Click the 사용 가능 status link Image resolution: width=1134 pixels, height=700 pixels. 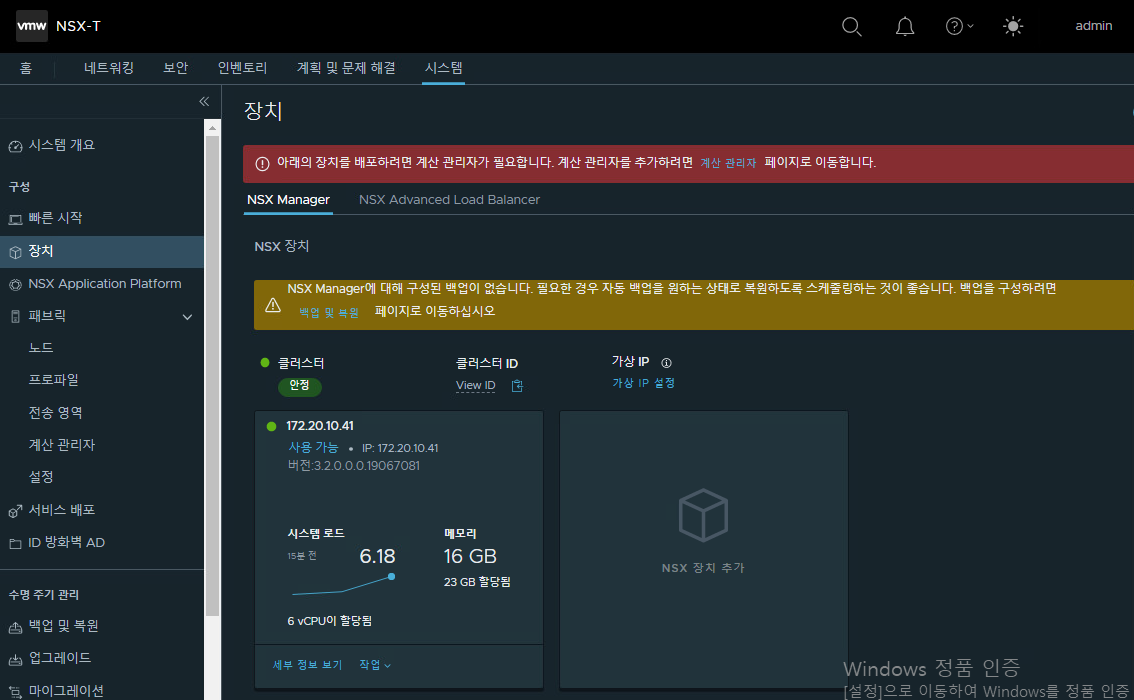[x=313, y=448]
